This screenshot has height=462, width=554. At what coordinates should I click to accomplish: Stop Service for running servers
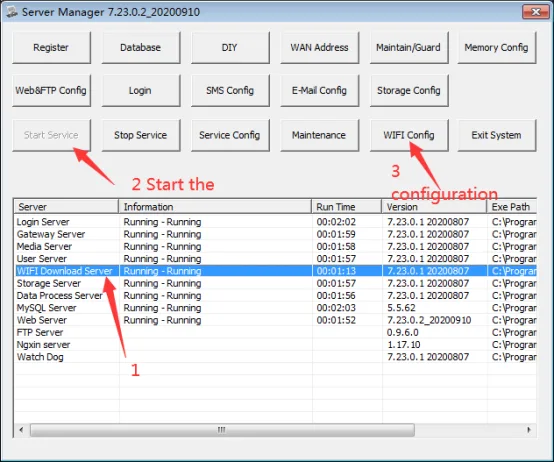coord(141,135)
